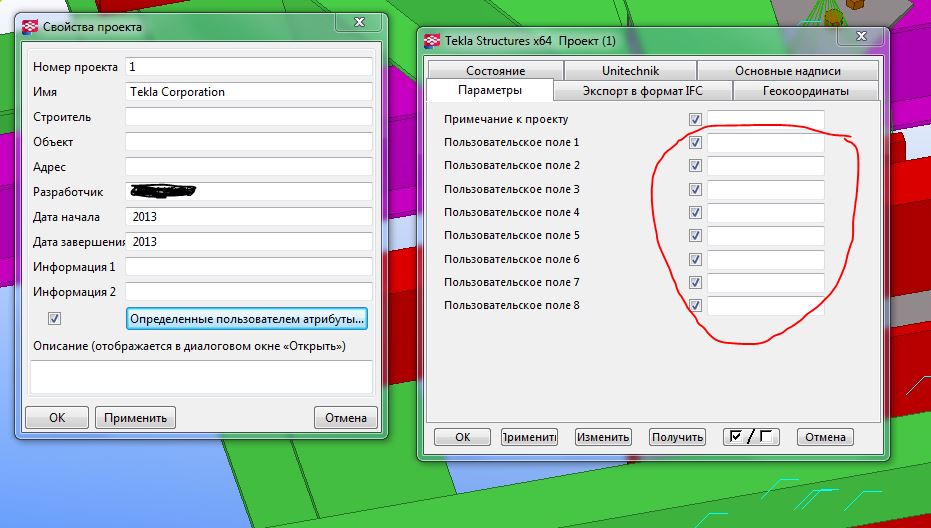Click the Имя field with Tekla Corporation
The height and width of the screenshot is (528, 931).
click(x=249, y=91)
